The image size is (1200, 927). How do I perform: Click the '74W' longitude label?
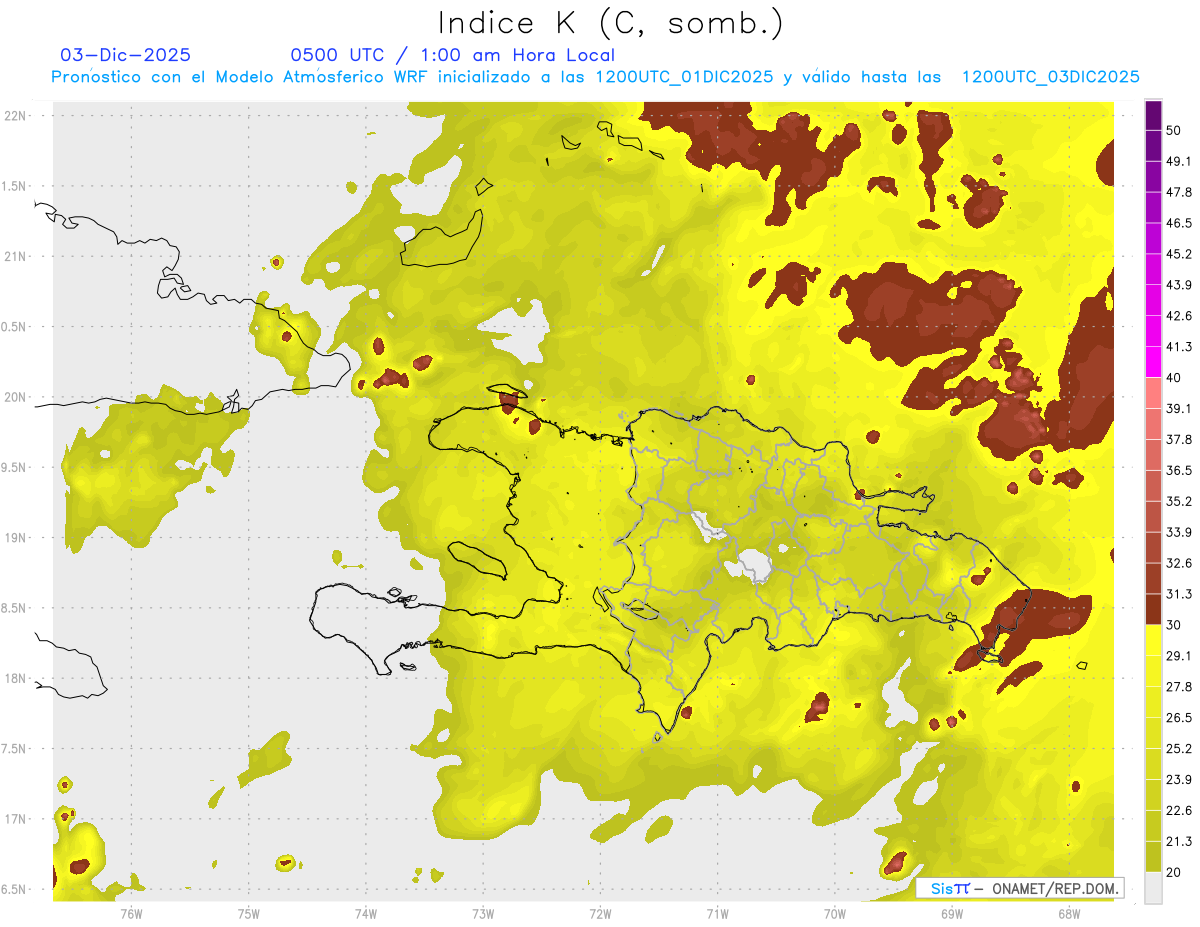366,913
